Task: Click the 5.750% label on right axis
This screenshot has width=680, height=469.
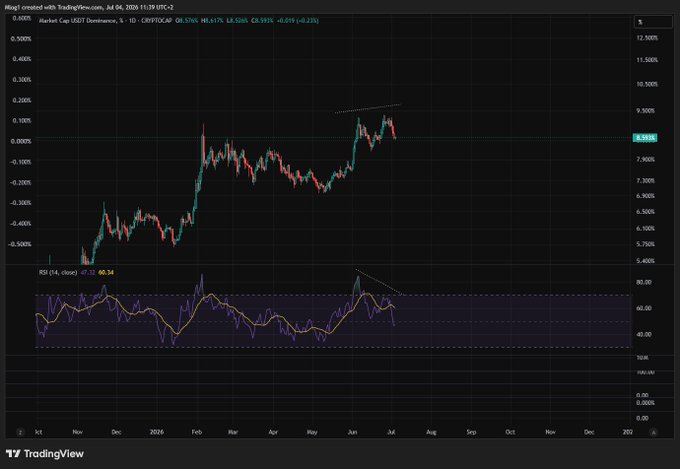Action: click(646, 244)
